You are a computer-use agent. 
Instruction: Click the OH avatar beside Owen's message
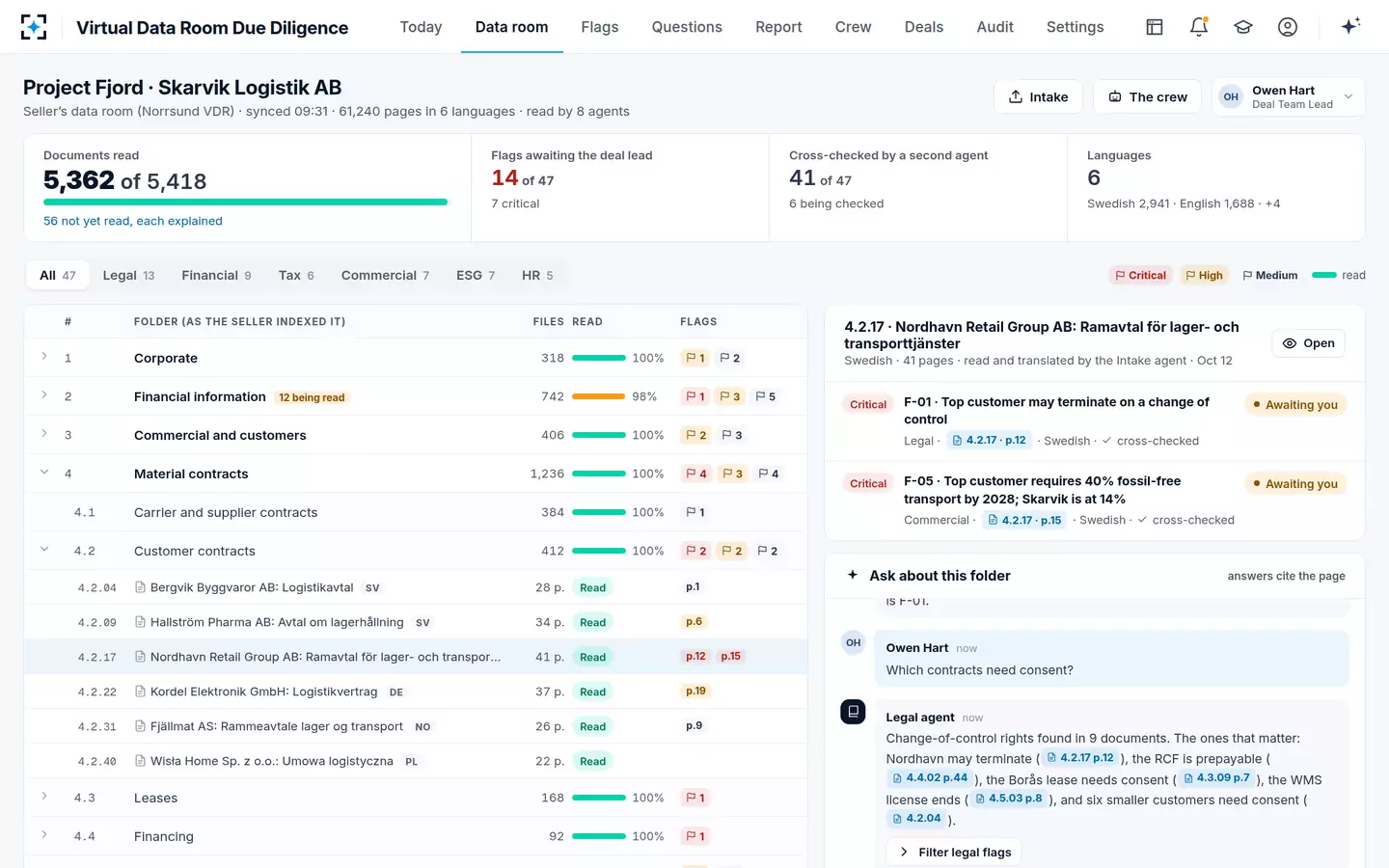pos(853,642)
